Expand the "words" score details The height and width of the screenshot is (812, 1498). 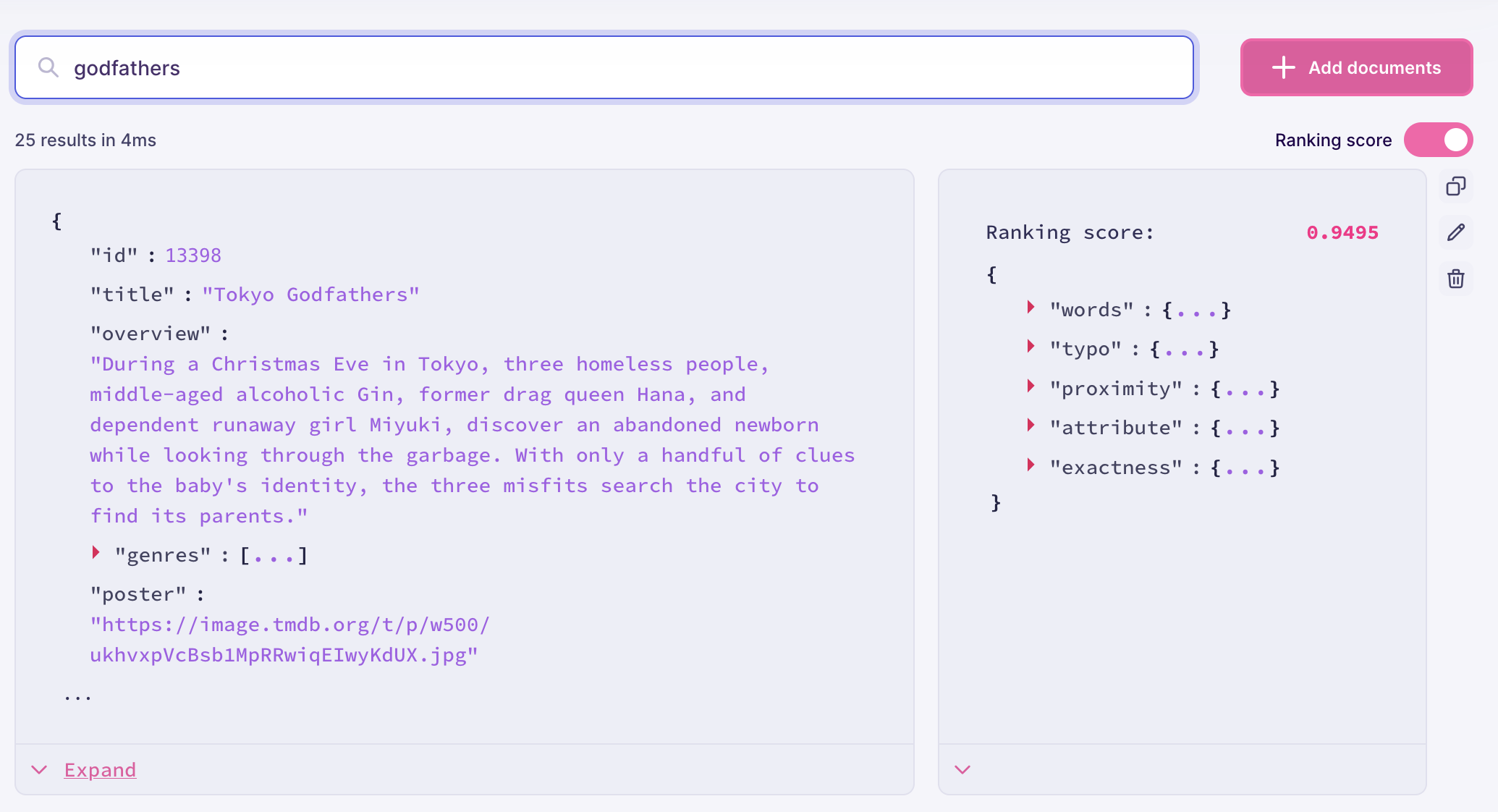click(1031, 308)
